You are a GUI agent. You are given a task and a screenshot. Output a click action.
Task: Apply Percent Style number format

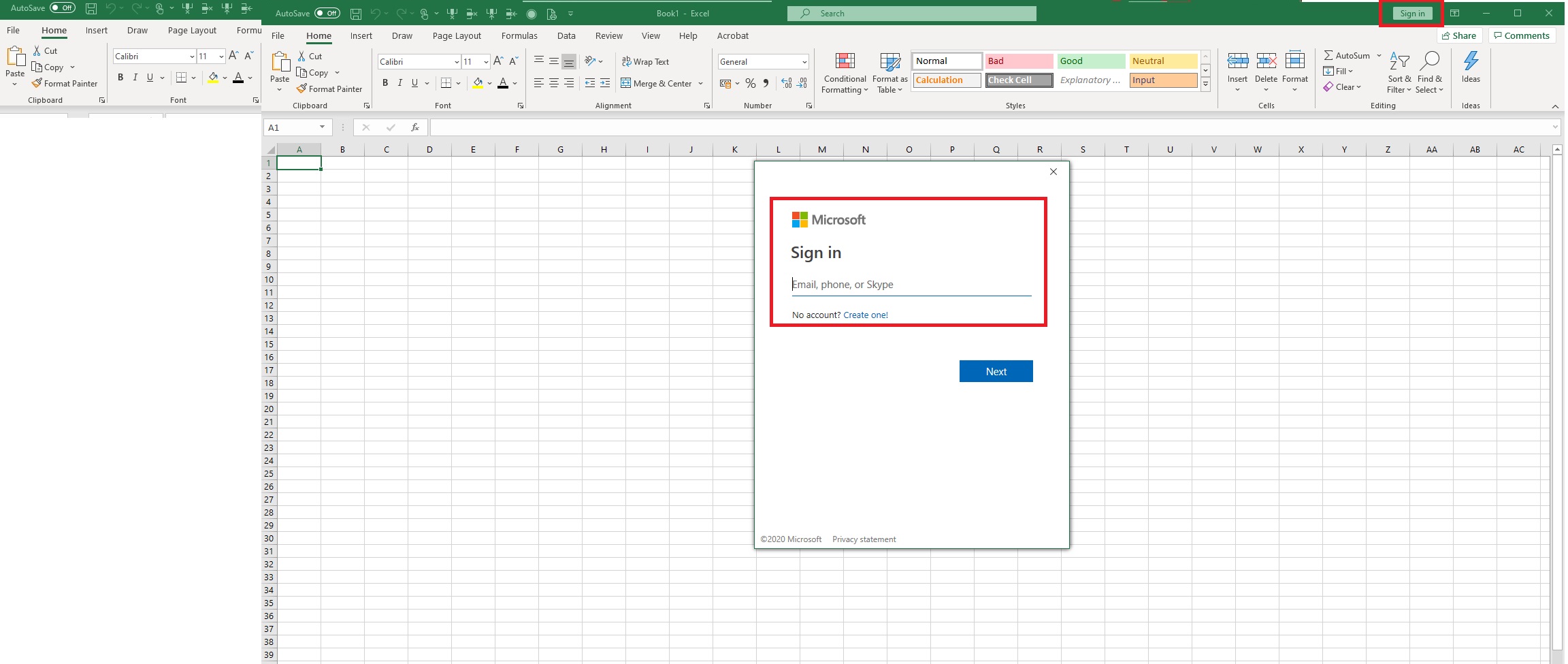point(751,83)
